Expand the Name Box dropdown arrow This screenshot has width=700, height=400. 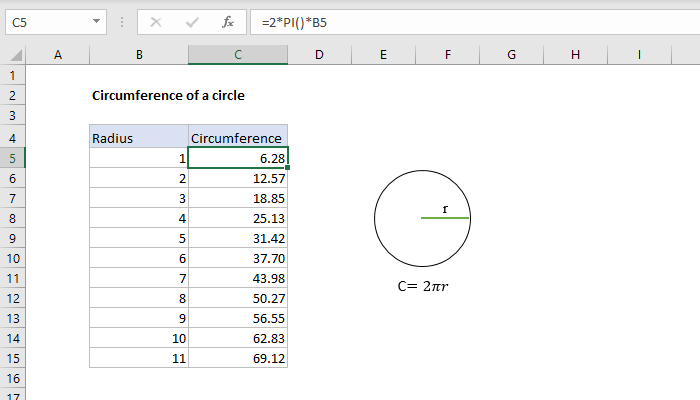pos(96,21)
